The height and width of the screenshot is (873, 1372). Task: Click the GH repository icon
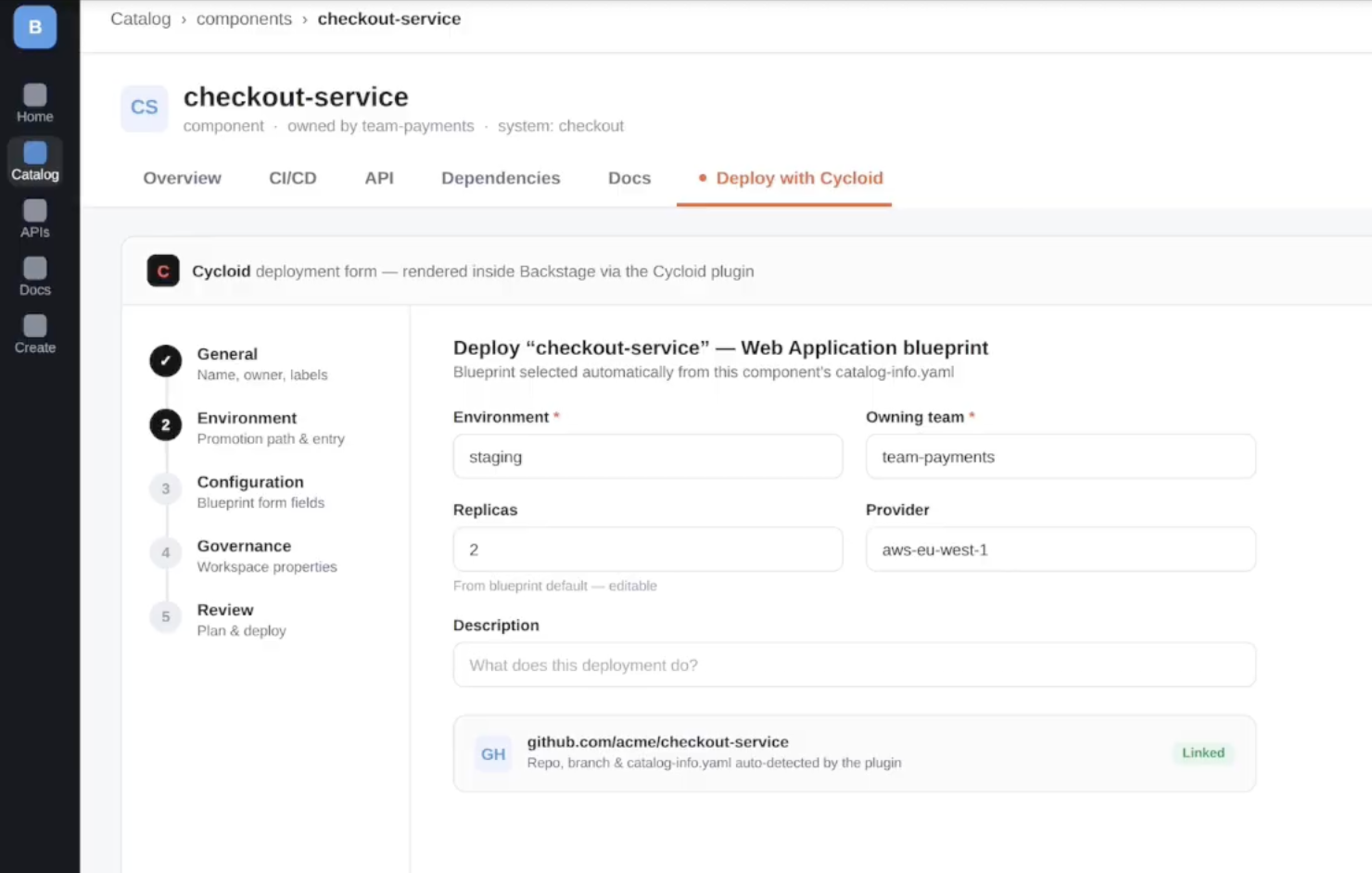pyautogui.click(x=493, y=753)
